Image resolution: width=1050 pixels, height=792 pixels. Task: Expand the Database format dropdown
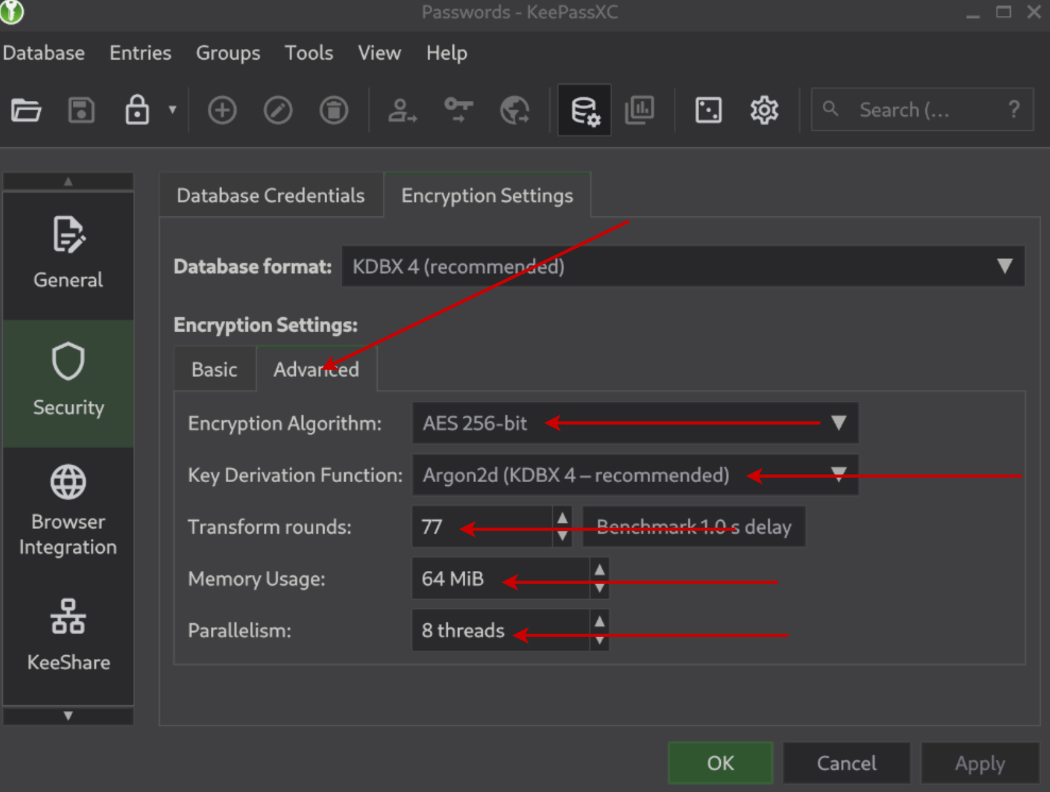[683, 267]
